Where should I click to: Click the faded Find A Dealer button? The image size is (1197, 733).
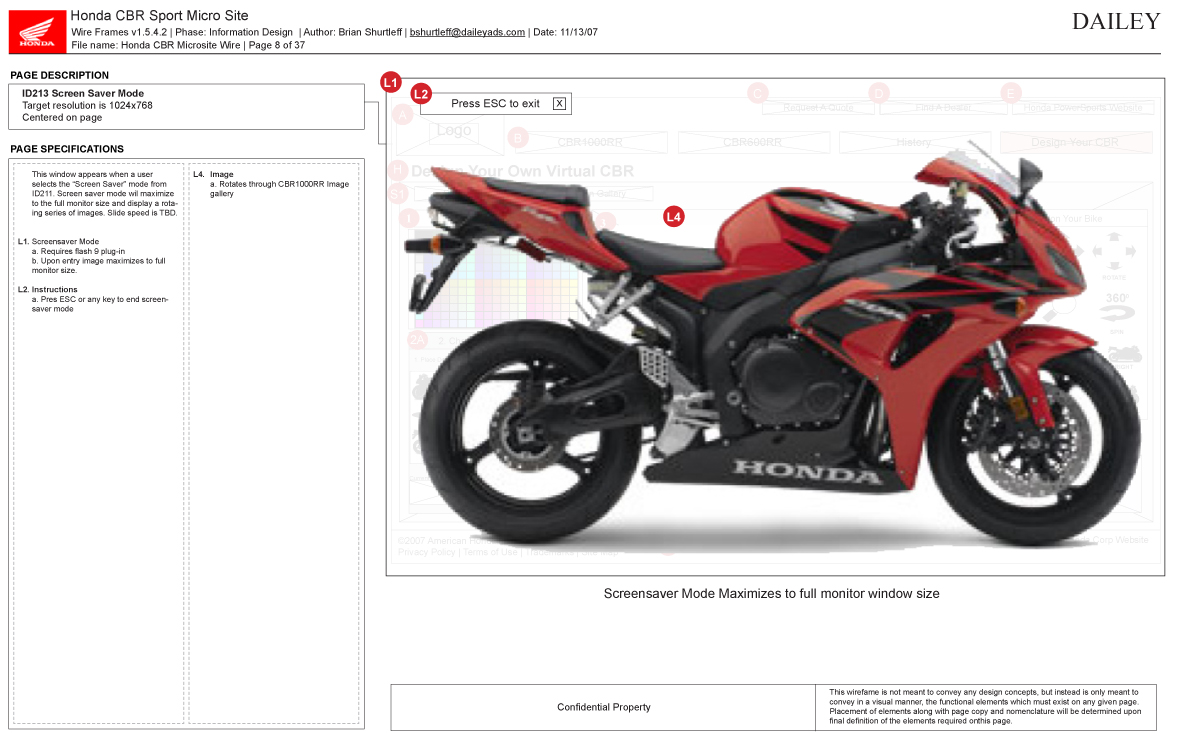943,107
